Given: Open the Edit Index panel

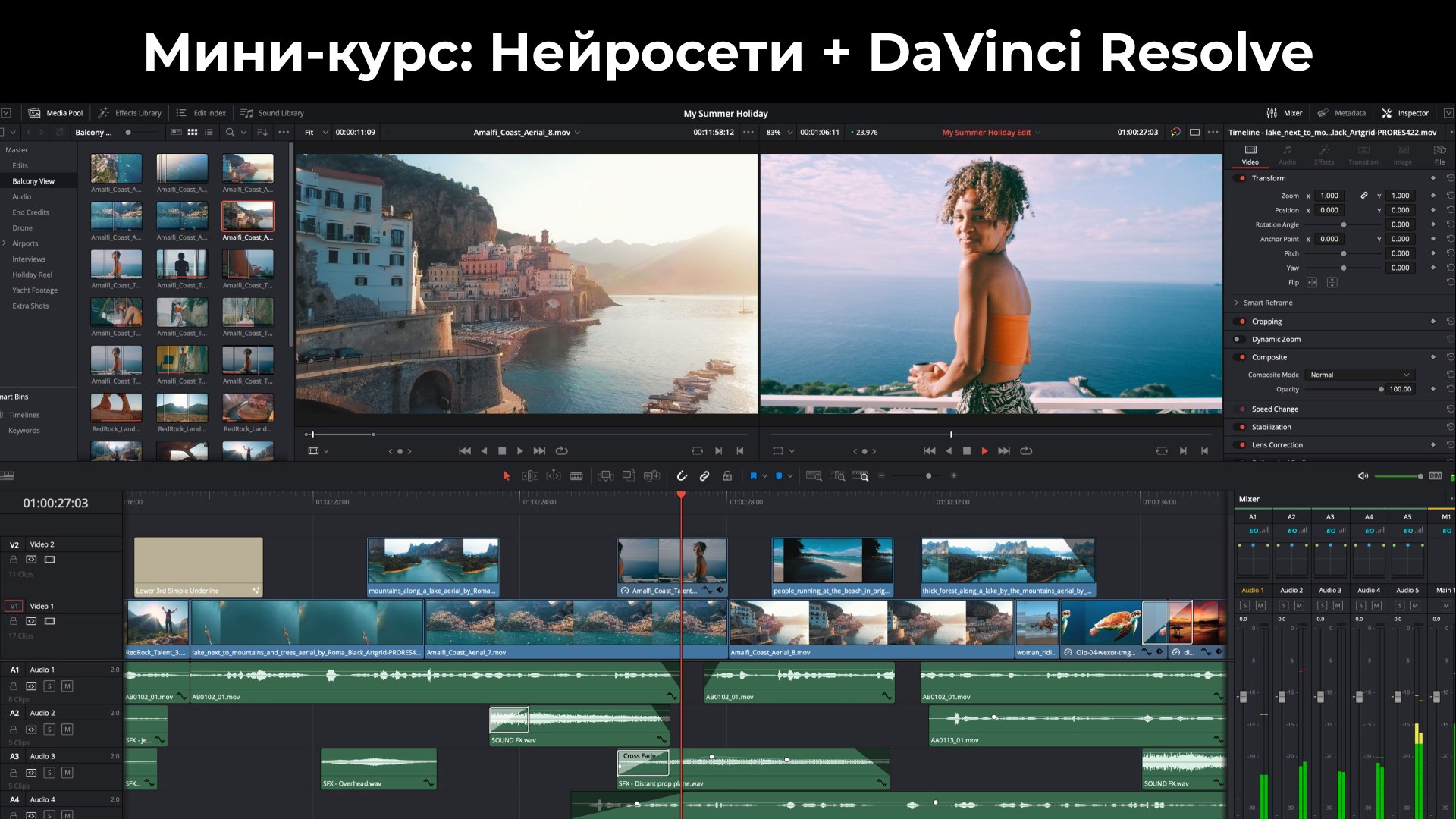Looking at the screenshot, I should (x=201, y=113).
